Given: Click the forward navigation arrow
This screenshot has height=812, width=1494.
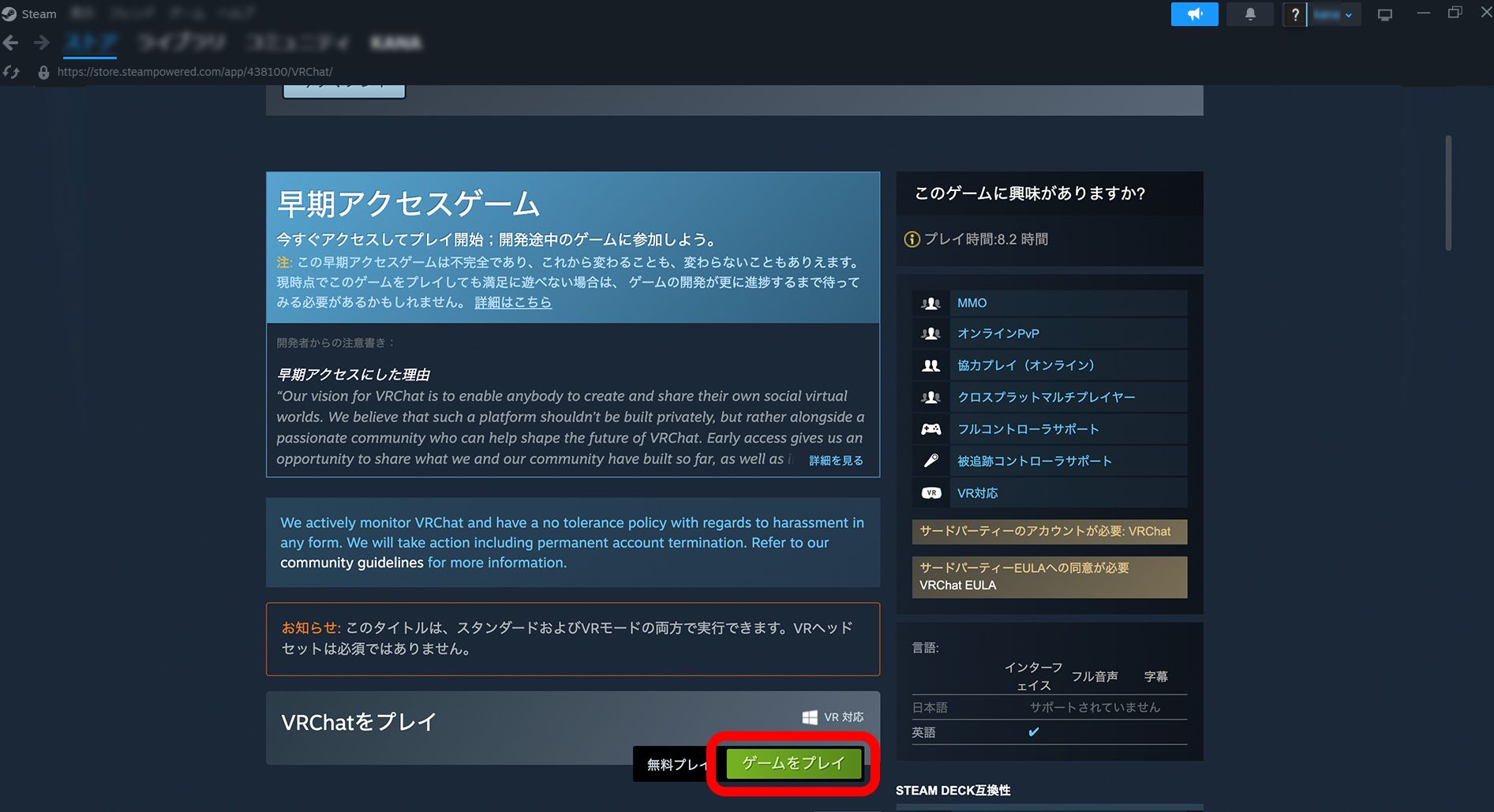Looking at the screenshot, I should click(40, 43).
